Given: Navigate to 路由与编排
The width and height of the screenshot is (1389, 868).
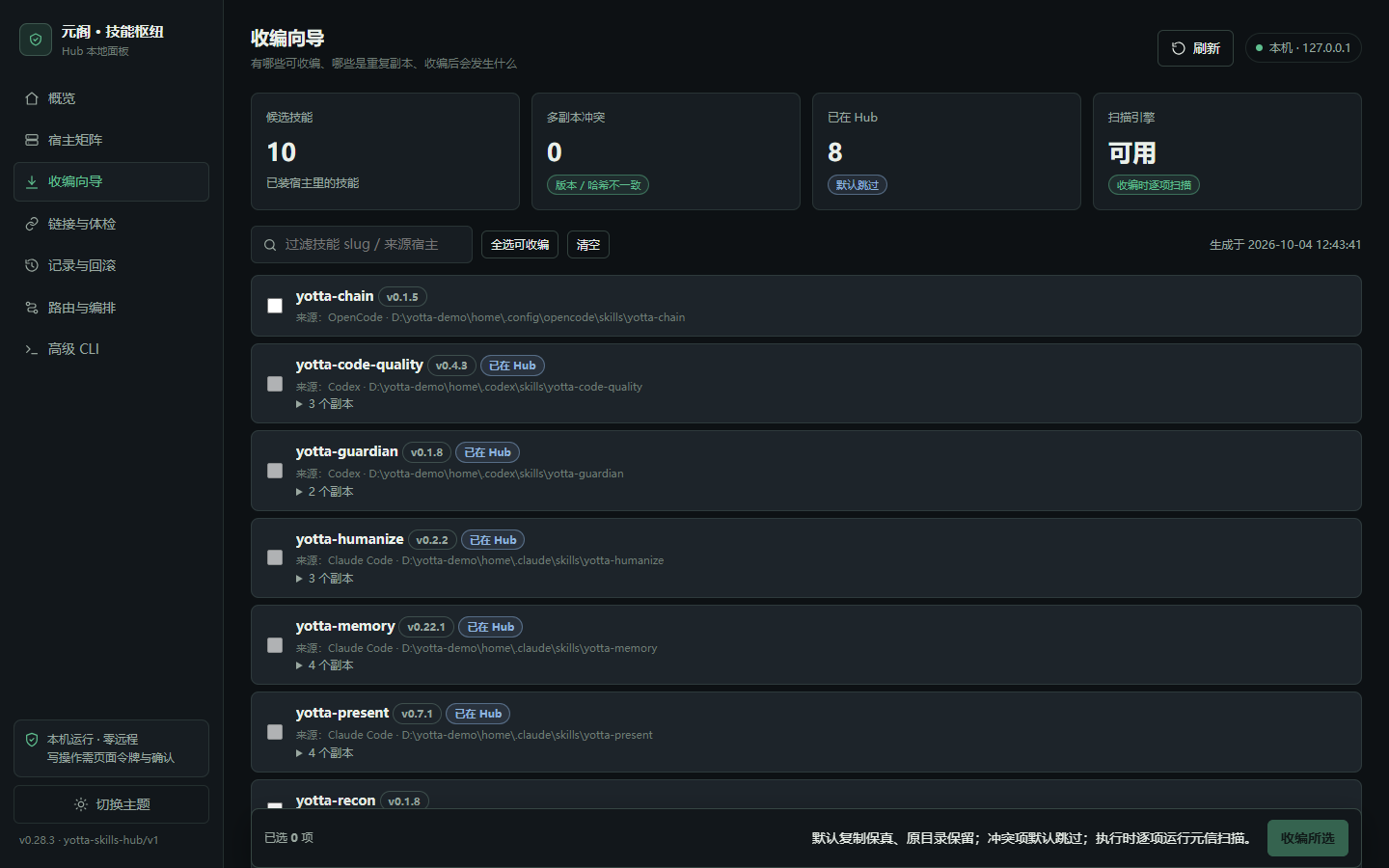Looking at the screenshot, I should click(x=111, y=308).
